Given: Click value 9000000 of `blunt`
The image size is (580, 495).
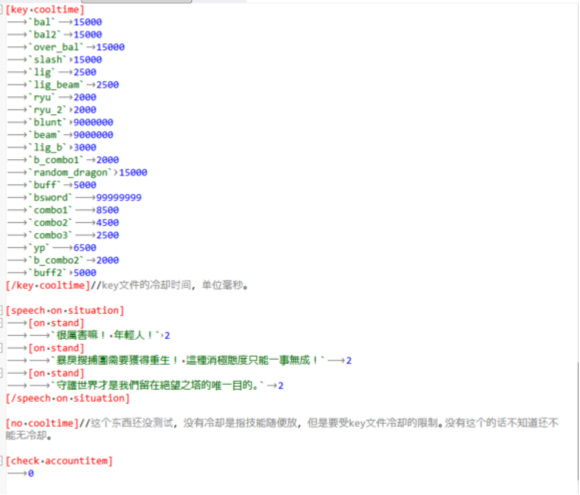Looking at the screenshot, I should 93,122.
